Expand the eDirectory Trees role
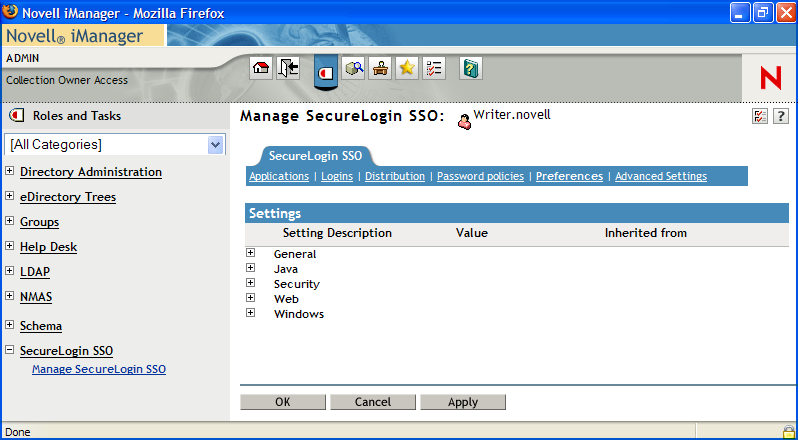Image resolution: width=798 pixels, height=440 pixels. (x=10, y=196)
